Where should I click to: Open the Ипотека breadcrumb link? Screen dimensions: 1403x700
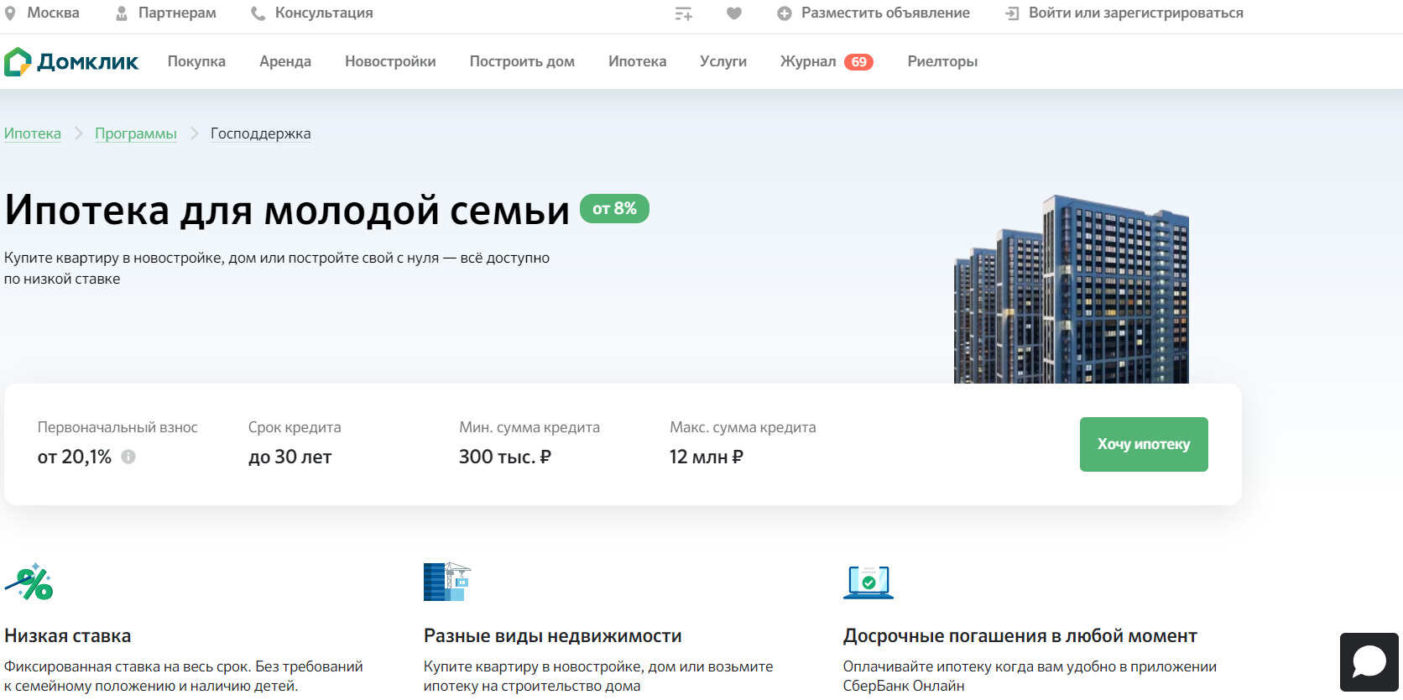click(x=31, y=132)
